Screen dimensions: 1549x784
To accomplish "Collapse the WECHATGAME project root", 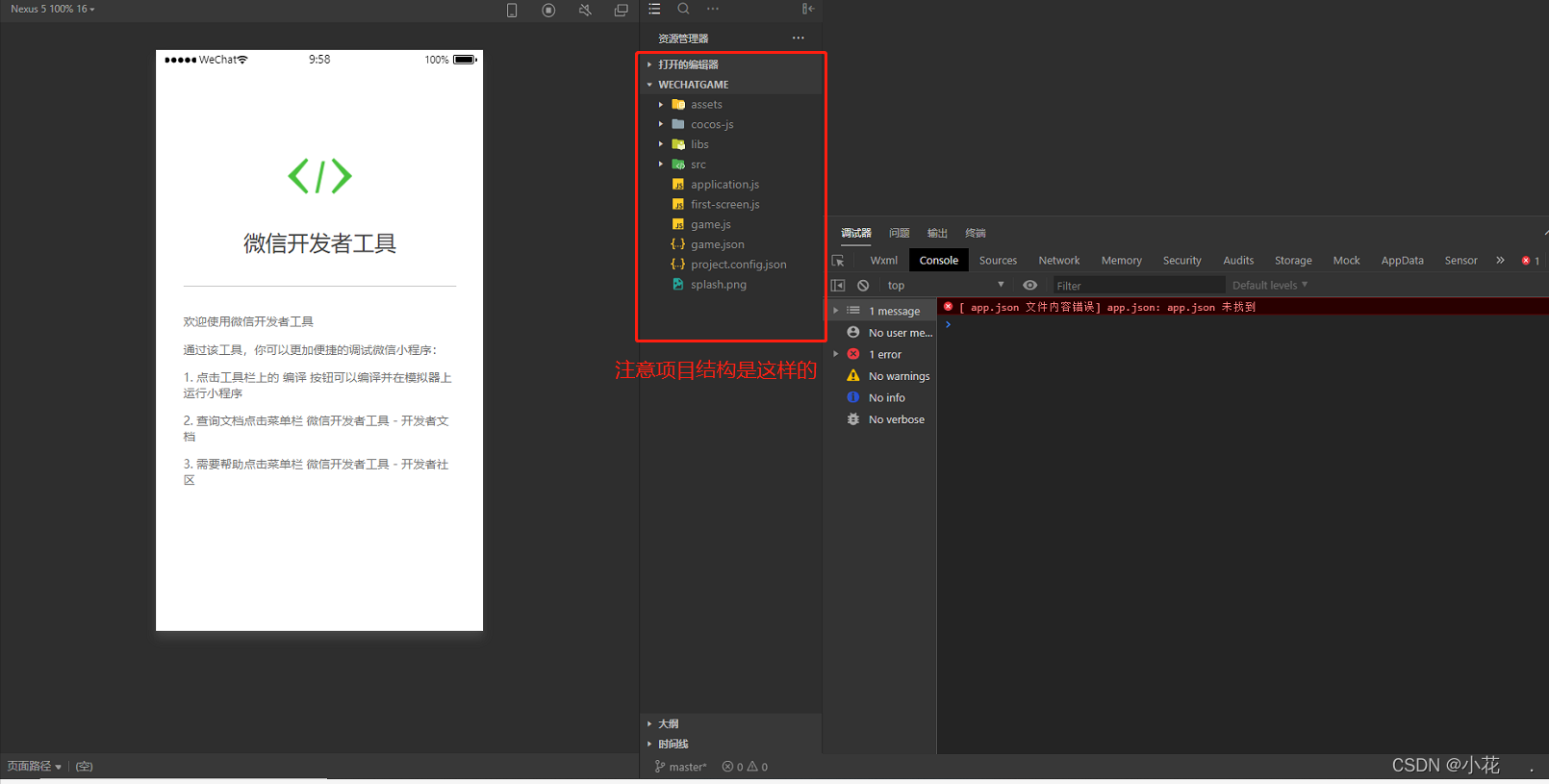I will [731, 85].
